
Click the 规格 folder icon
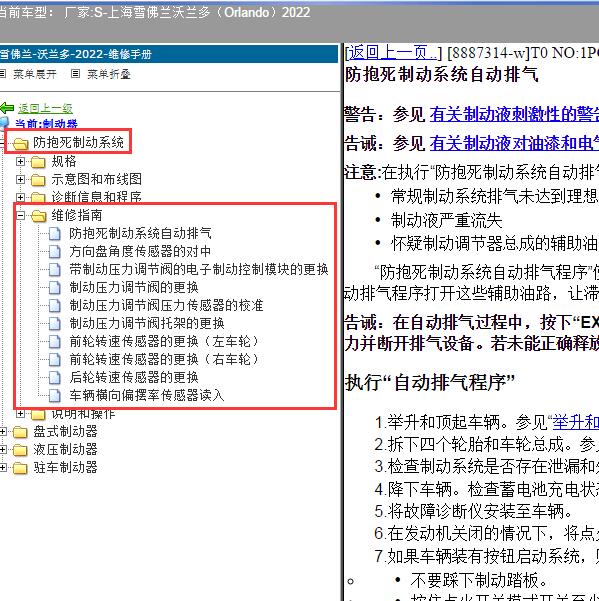point(38,162)
